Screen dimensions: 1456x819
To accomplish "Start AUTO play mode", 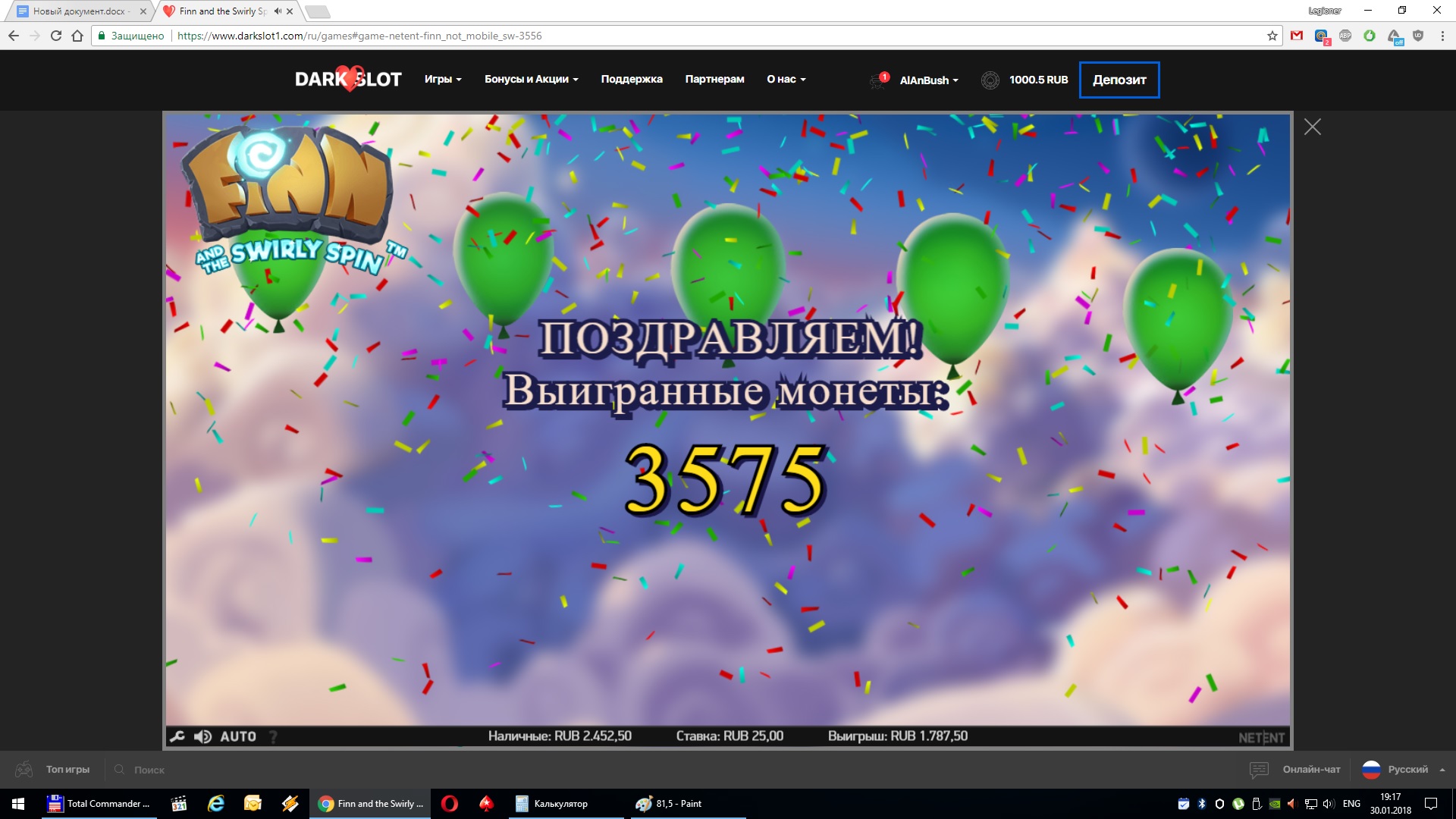I will [x=238, y=736].
